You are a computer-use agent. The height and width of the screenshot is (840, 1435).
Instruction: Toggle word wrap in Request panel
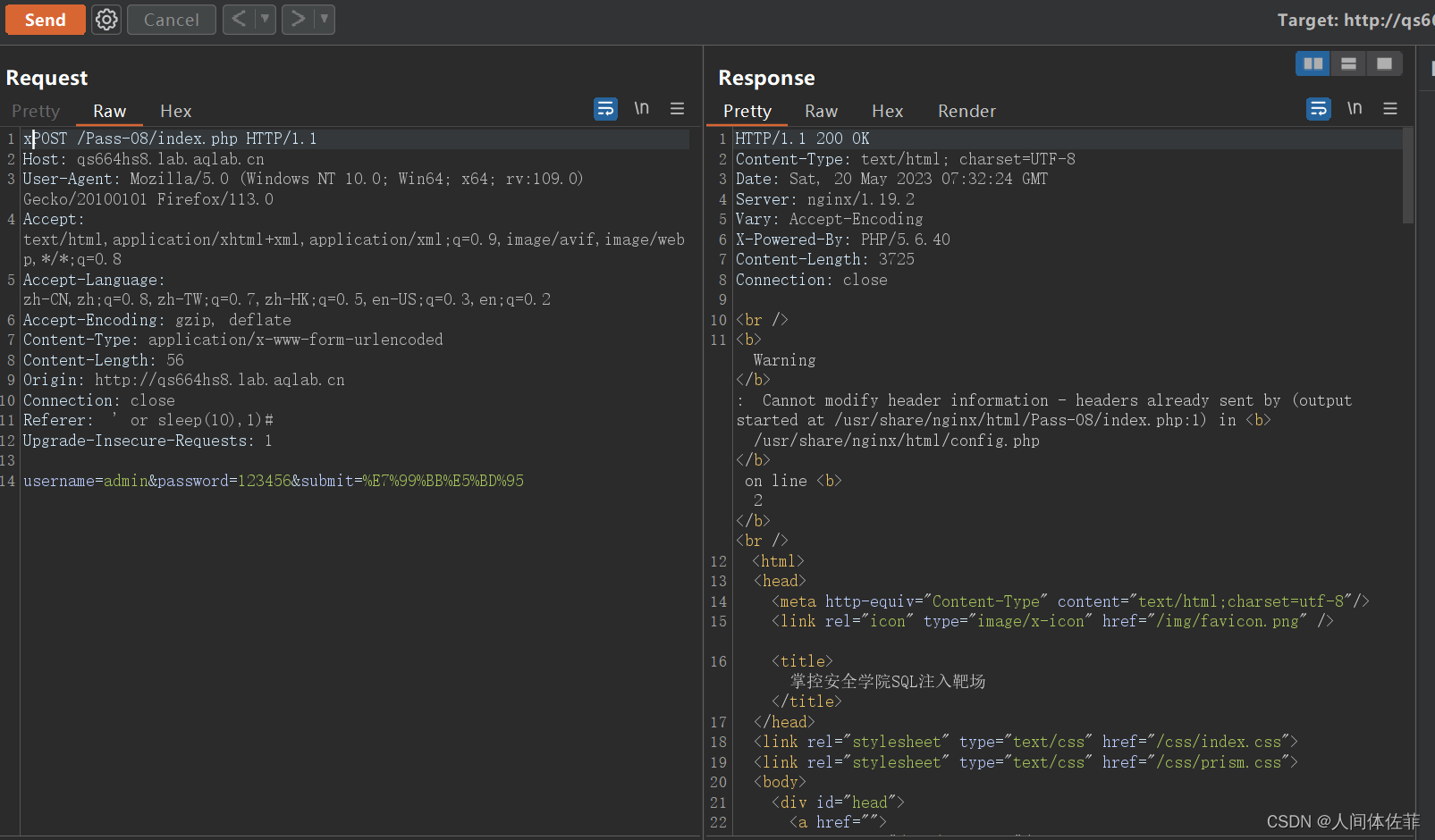[x=605, y=109]
